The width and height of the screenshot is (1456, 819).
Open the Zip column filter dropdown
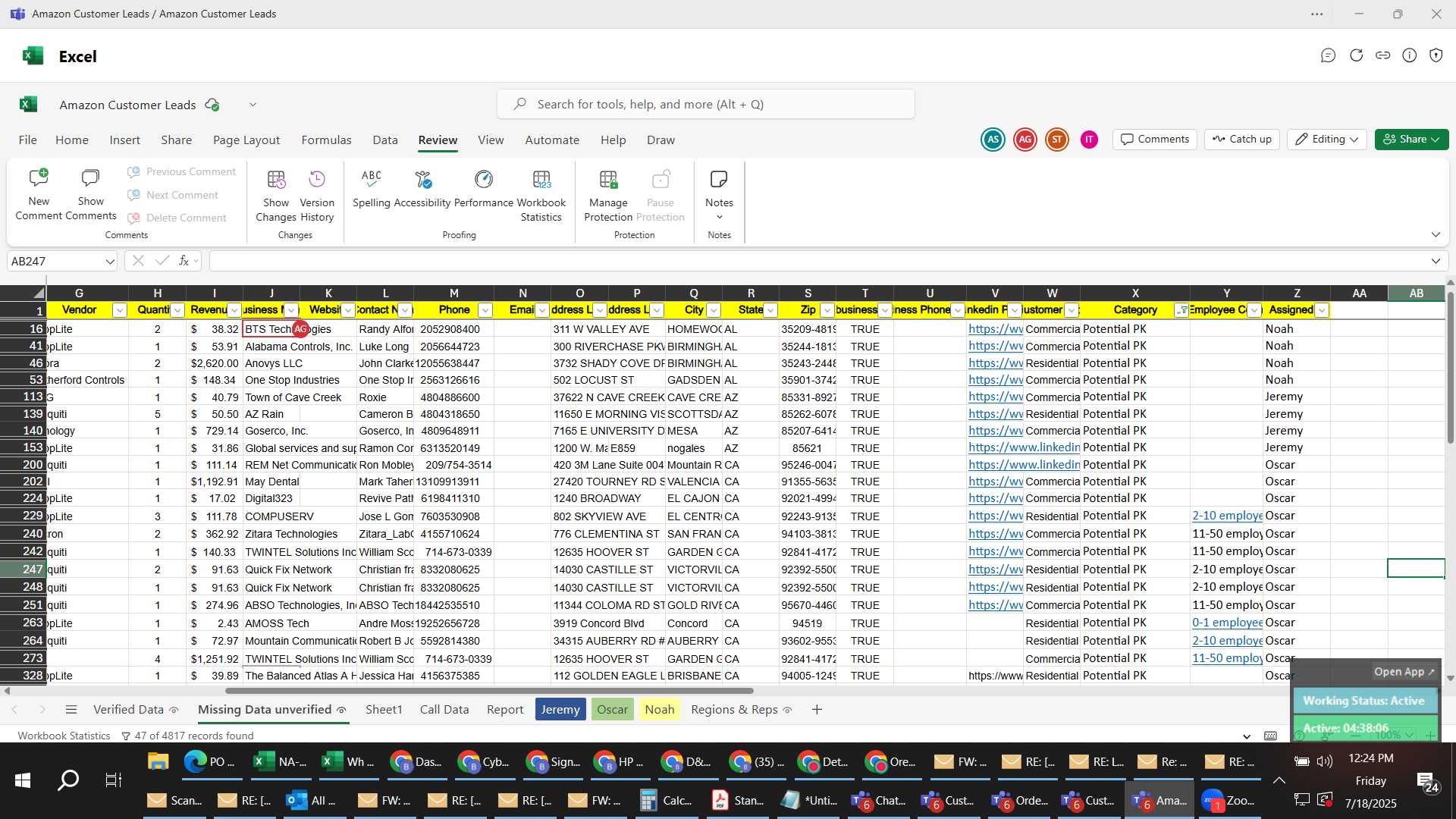[x=827, y=310]
